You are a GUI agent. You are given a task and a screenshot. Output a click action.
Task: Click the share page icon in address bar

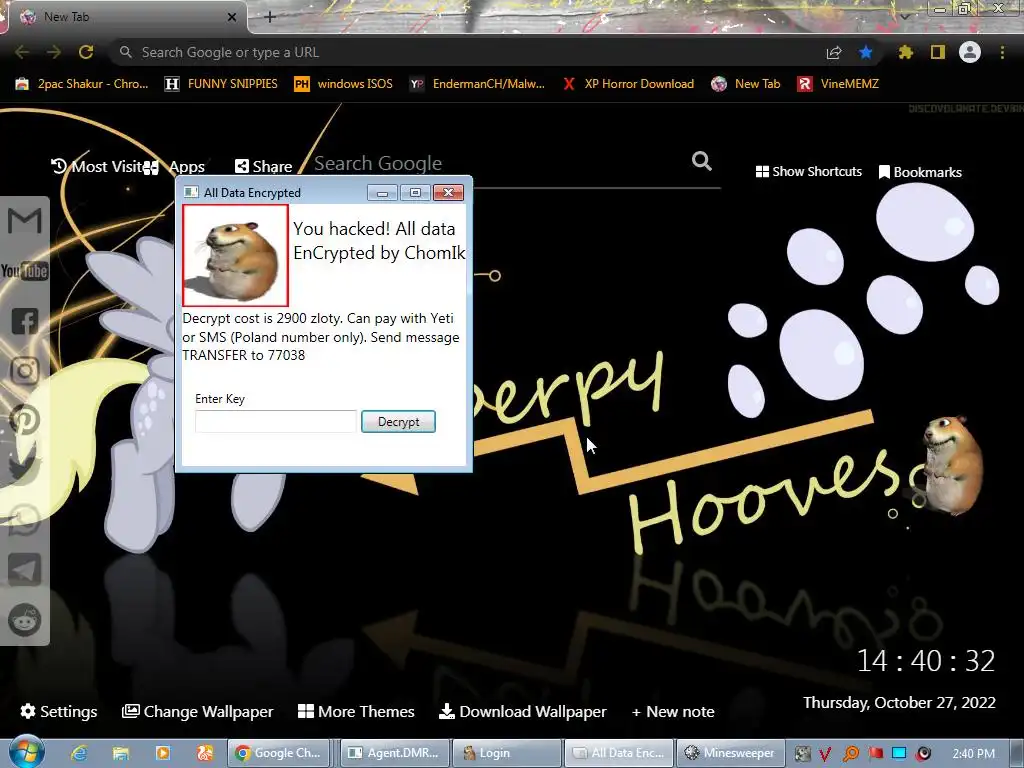click(x=834, y=52)
